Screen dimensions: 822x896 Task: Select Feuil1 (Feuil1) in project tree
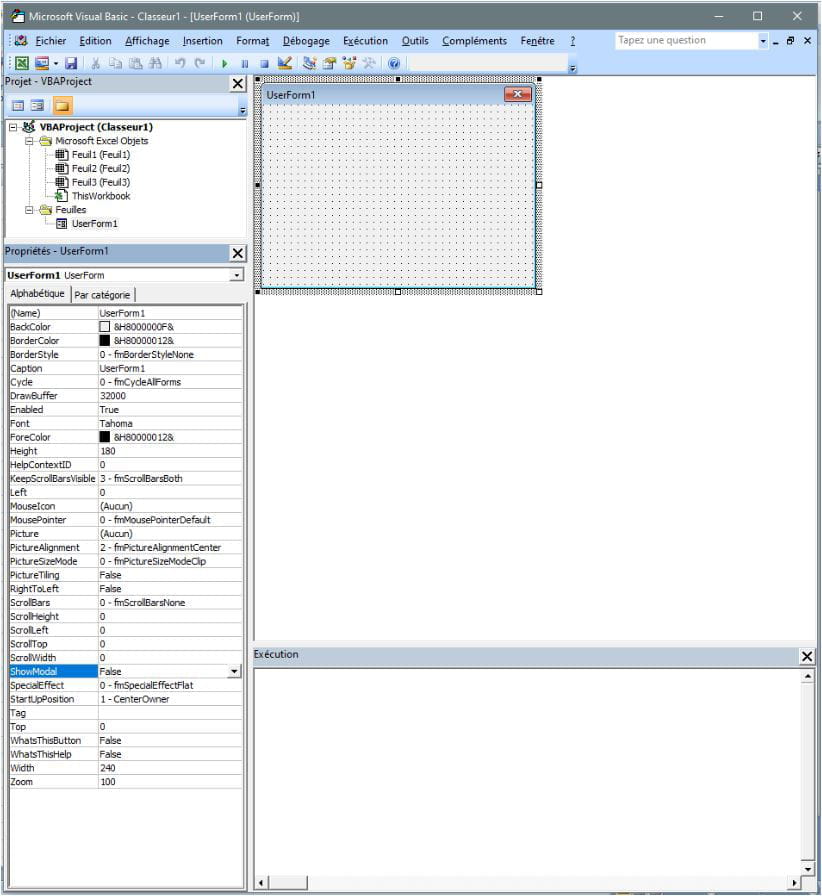click(x=101, y=155)
